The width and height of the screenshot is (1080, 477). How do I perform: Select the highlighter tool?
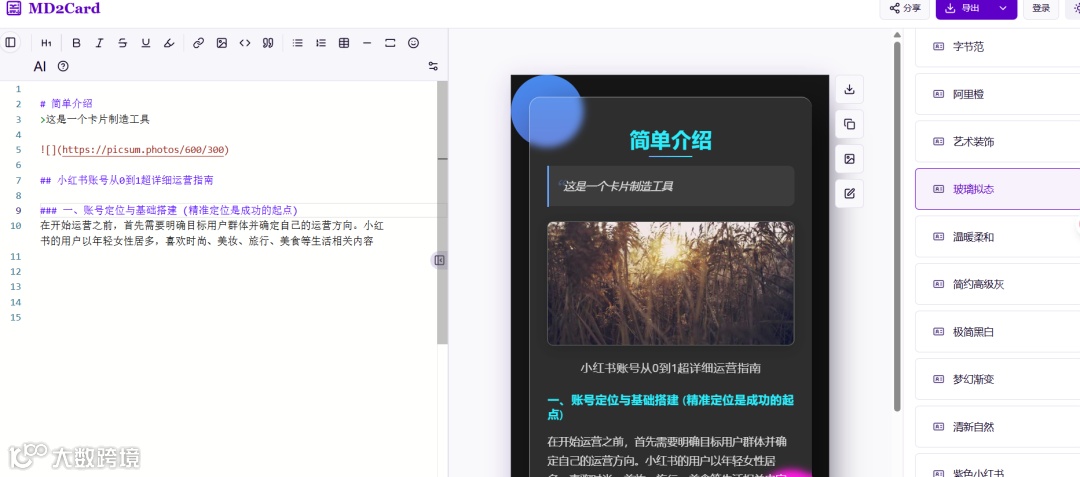pyautogui.click(x=169, y=43)
